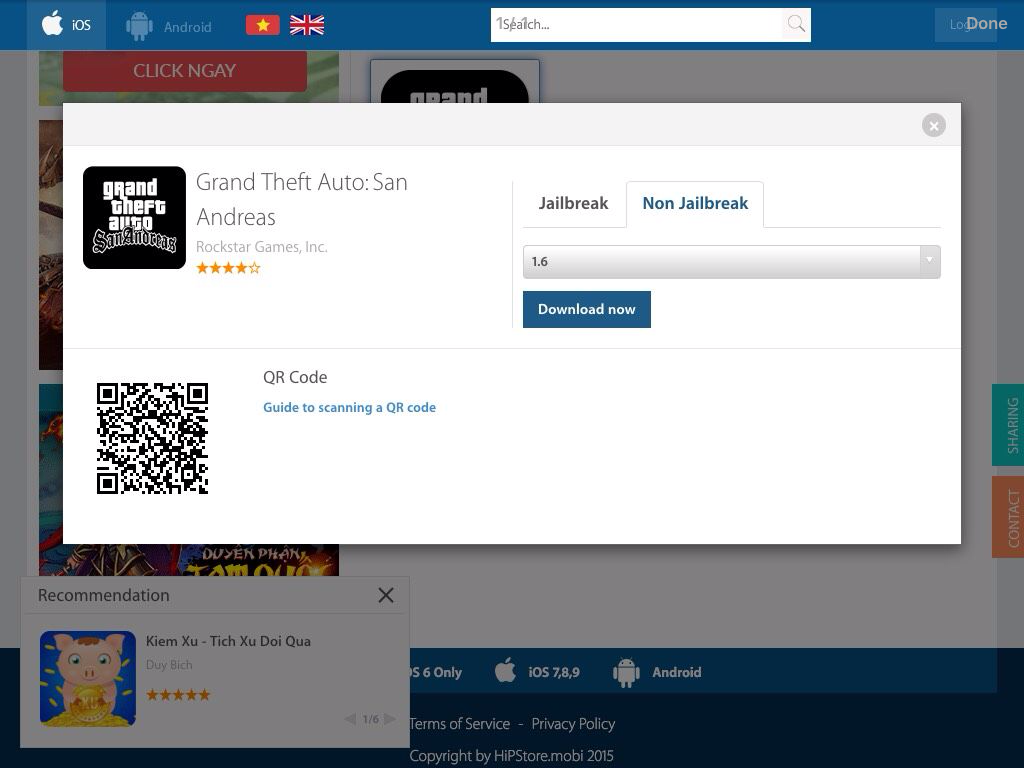Click the search magnifier icon
Image resolution: width=1024 pixels, height=768 pixels.
click(796, 24)
